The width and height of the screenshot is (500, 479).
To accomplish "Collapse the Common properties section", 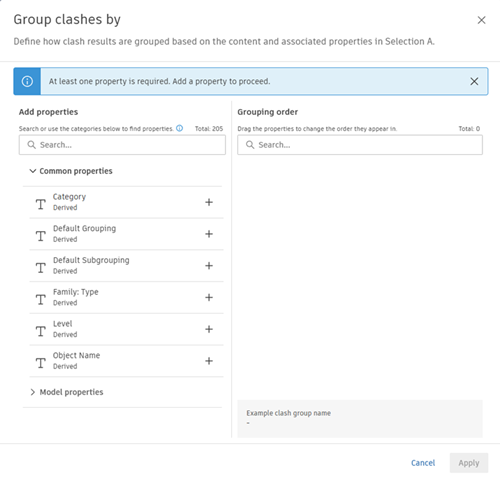I will tap(33, 171).
